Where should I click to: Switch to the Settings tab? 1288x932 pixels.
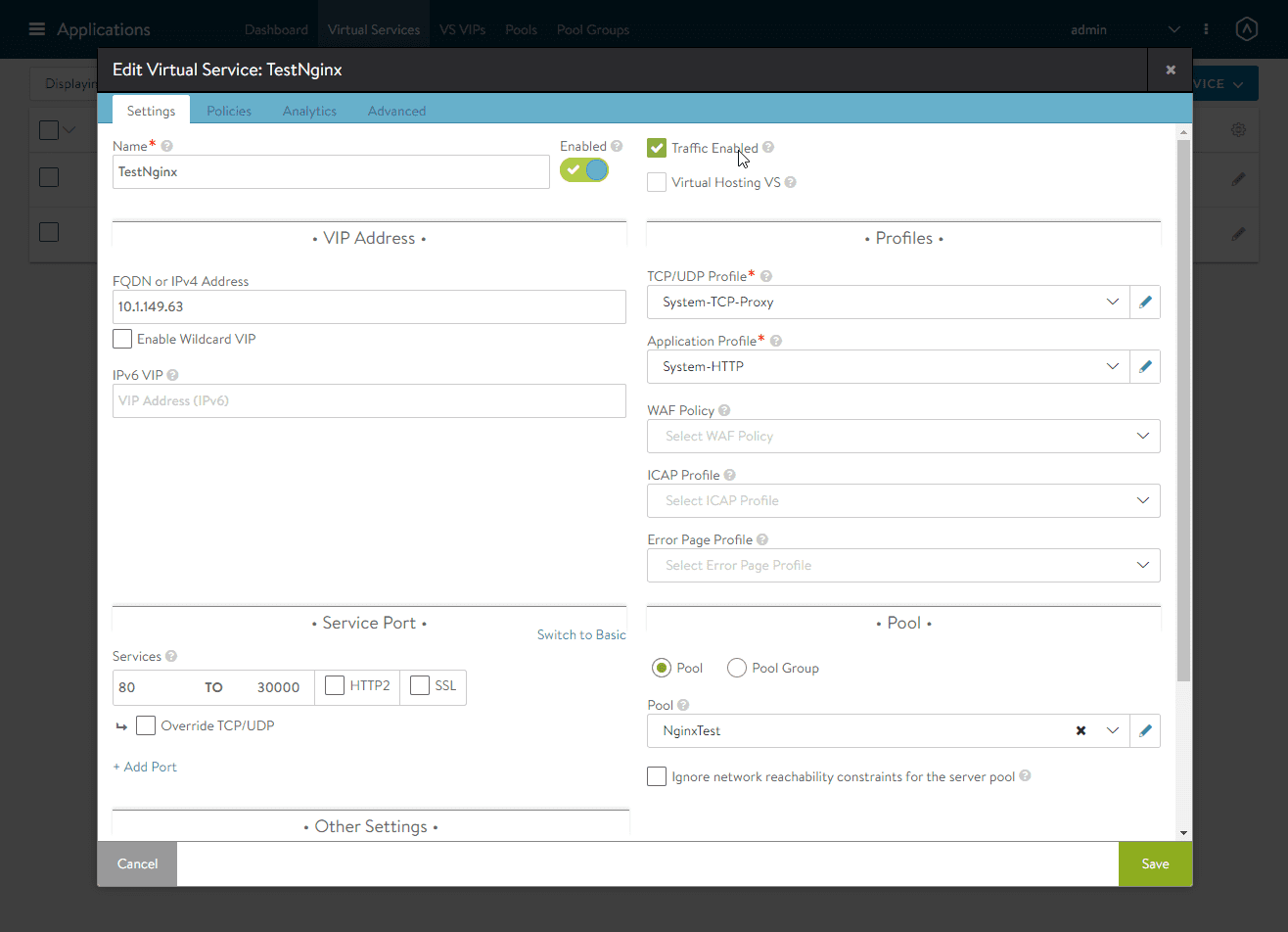pyautogui.click(x=151, y=111)
